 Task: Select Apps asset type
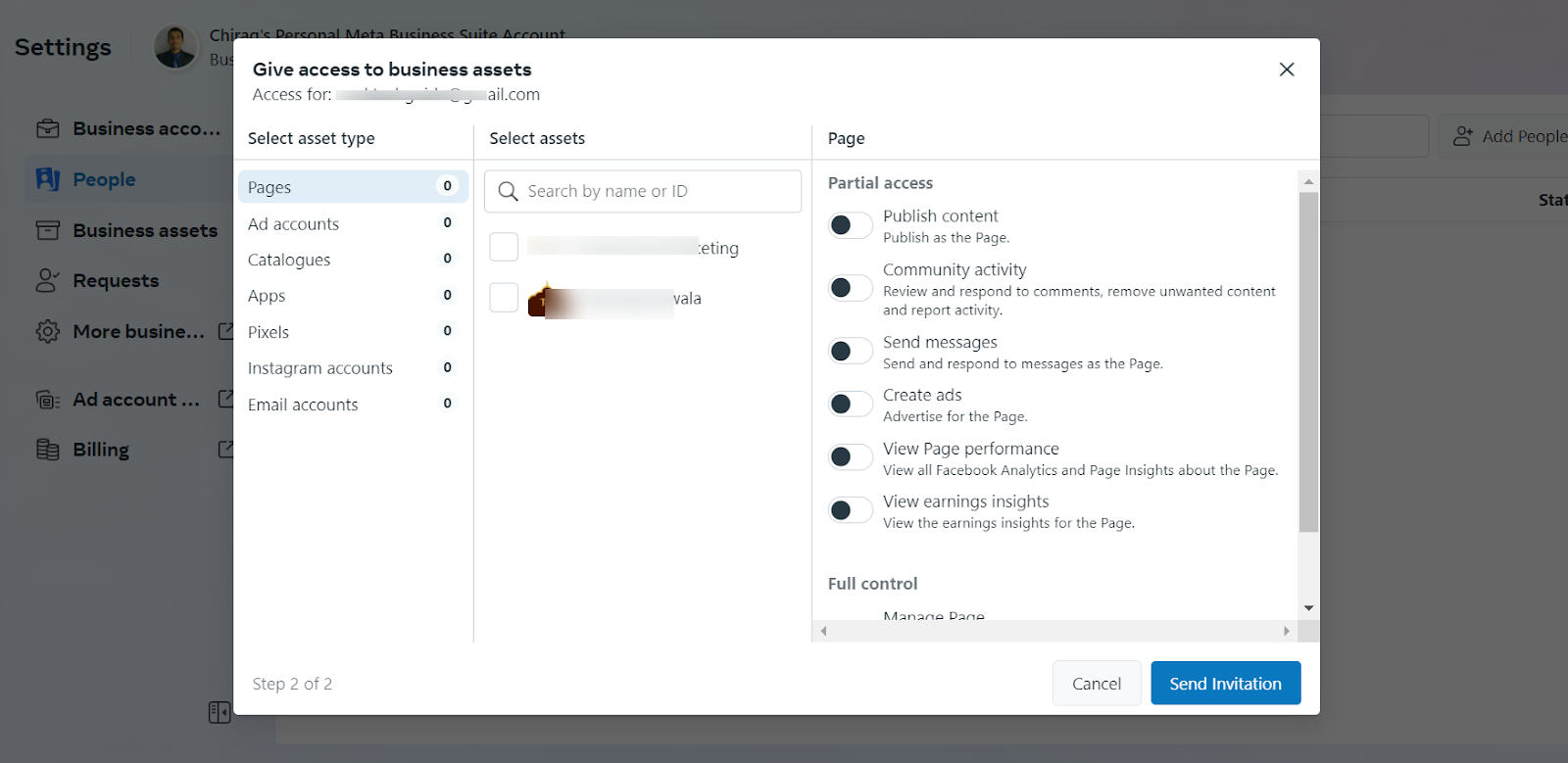(353, 296)
